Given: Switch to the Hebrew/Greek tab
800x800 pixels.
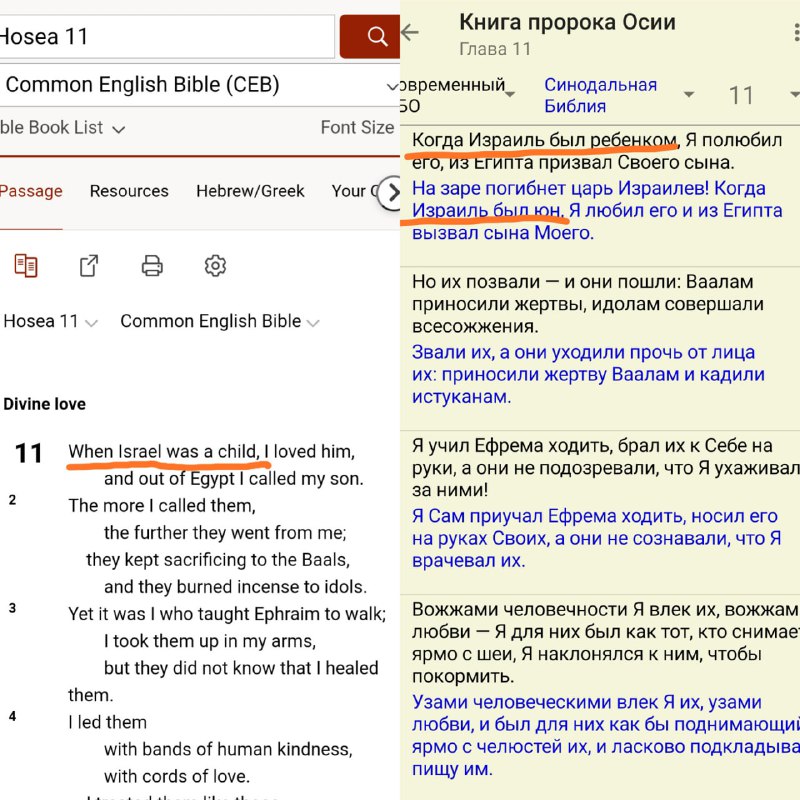Looking at the screenshot, I should pyautogui.click(x=250, y=191).
